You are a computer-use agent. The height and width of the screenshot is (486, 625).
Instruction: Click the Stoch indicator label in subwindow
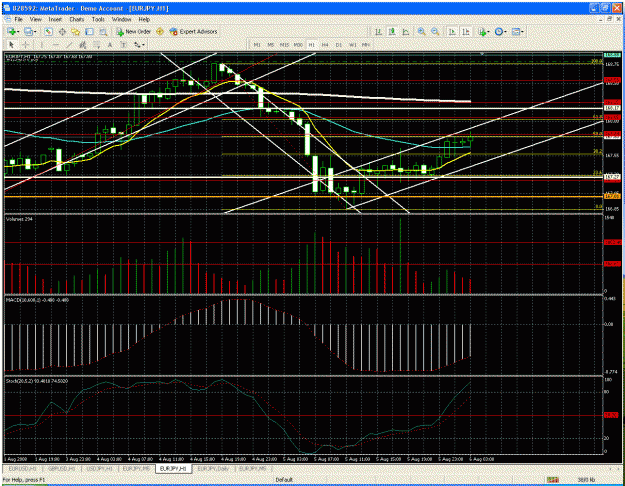tap(37, 381)
